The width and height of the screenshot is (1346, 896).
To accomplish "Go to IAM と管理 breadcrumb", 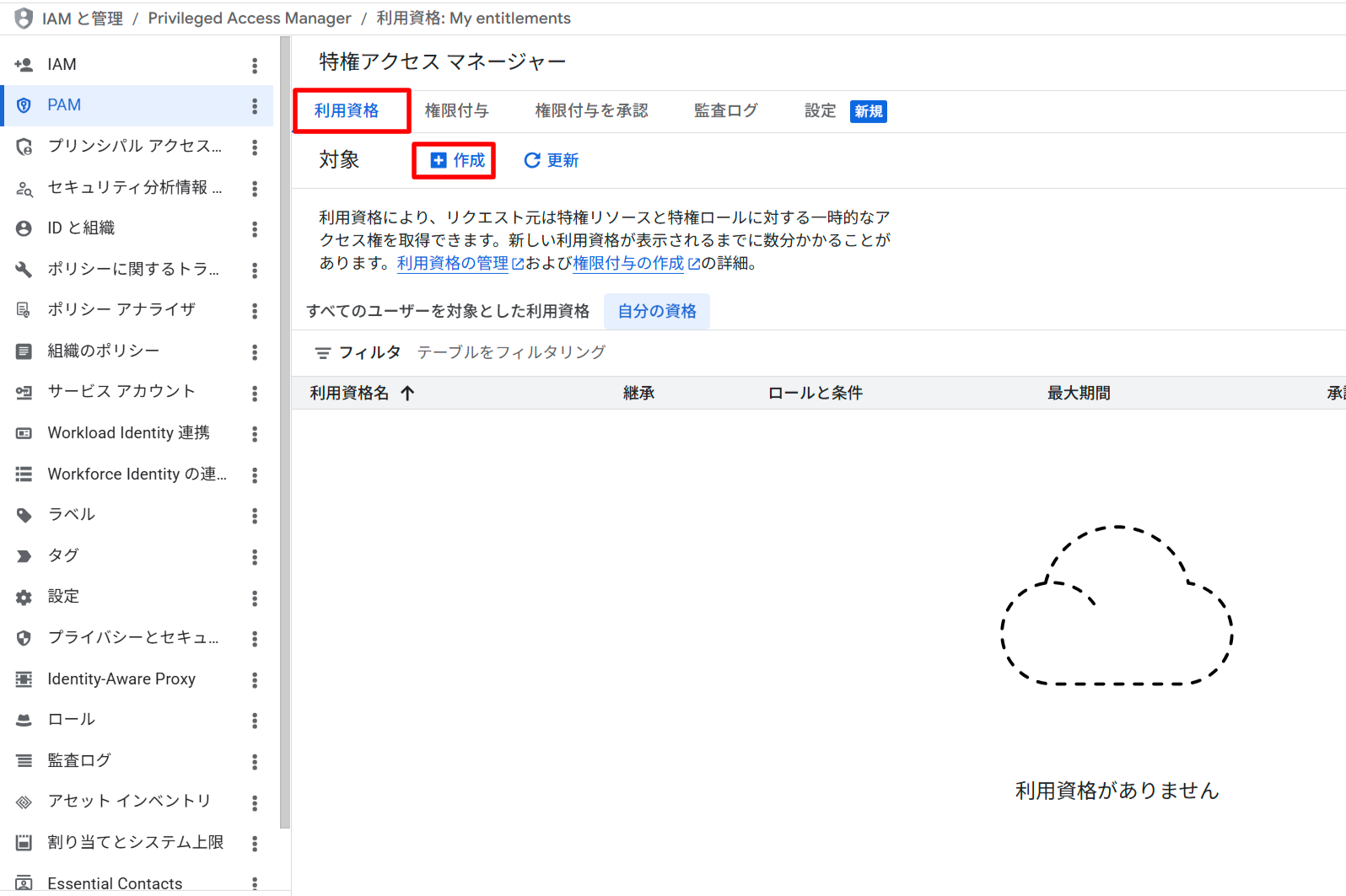I will (x=83, y=19).
